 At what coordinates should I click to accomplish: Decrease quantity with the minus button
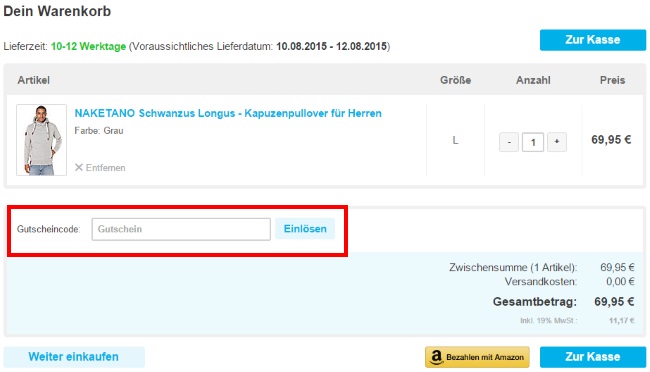click(509, 142)
